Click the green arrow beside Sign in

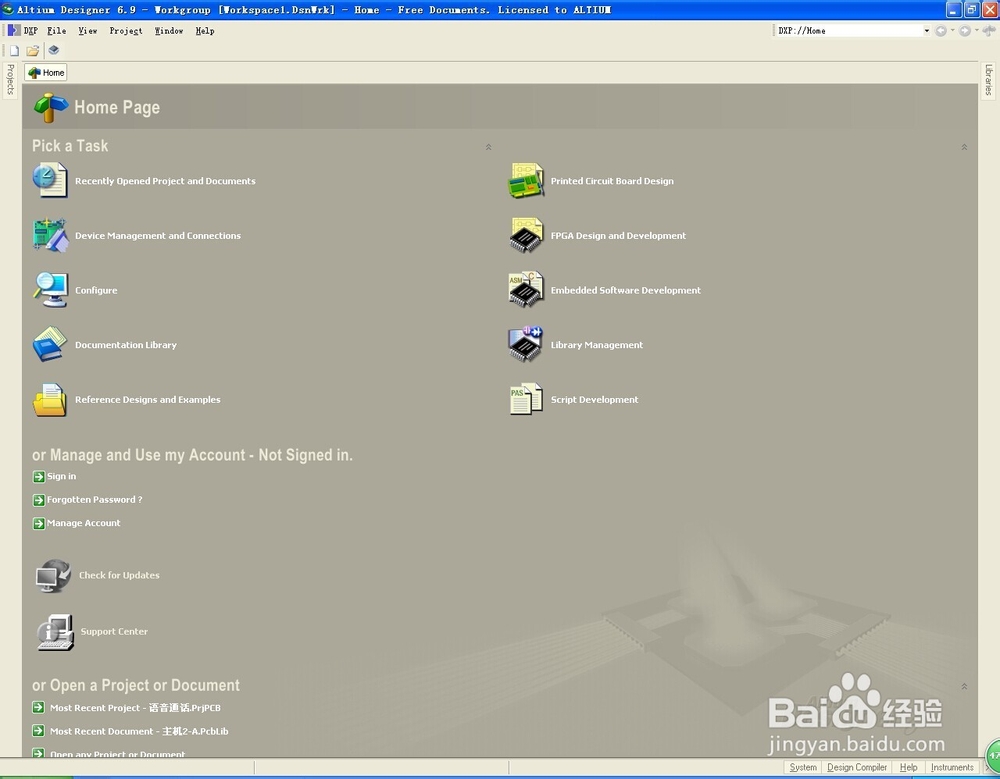[x=39, y=477]
